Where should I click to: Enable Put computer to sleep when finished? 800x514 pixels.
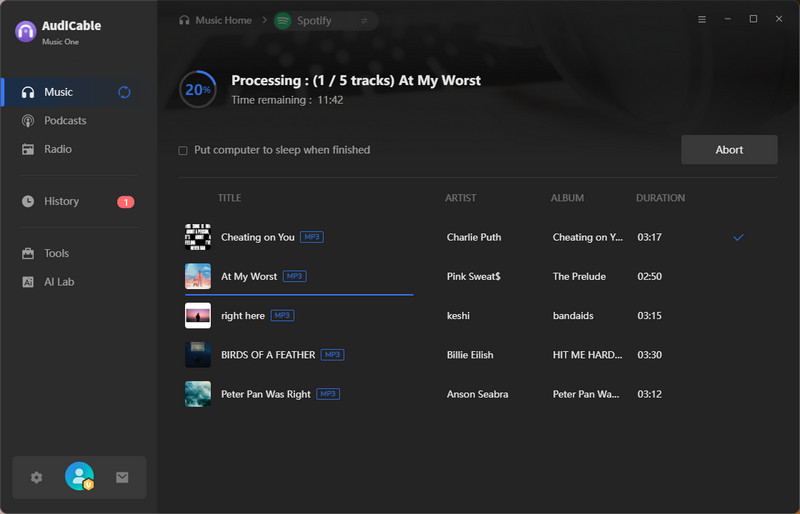(183, 151)
